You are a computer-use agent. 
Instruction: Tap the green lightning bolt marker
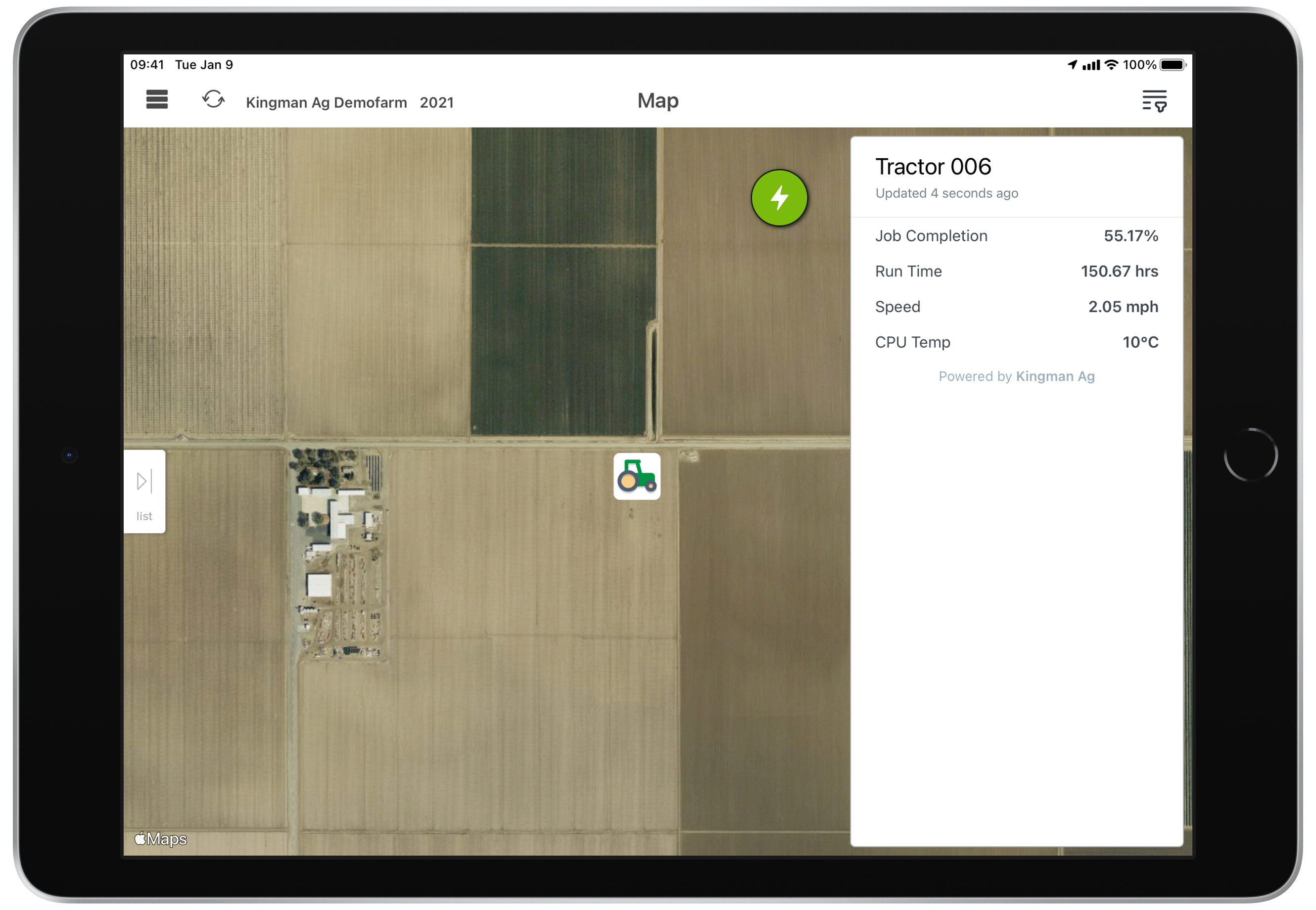click(x=779, y=198)
